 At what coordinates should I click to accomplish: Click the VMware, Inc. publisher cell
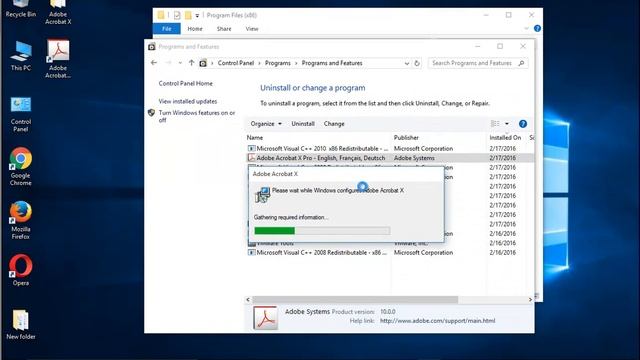tap(411, 244)
